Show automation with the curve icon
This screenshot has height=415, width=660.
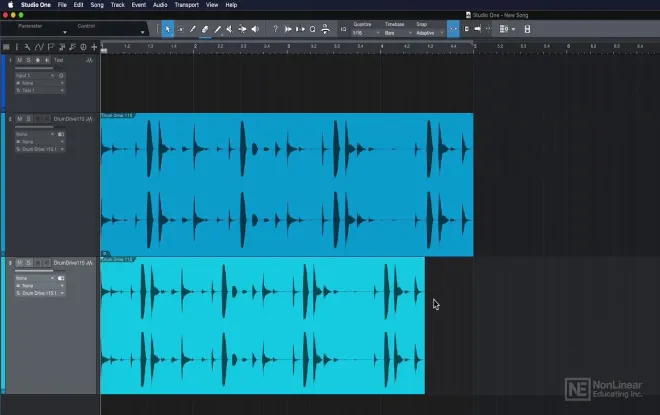[39, 47]
